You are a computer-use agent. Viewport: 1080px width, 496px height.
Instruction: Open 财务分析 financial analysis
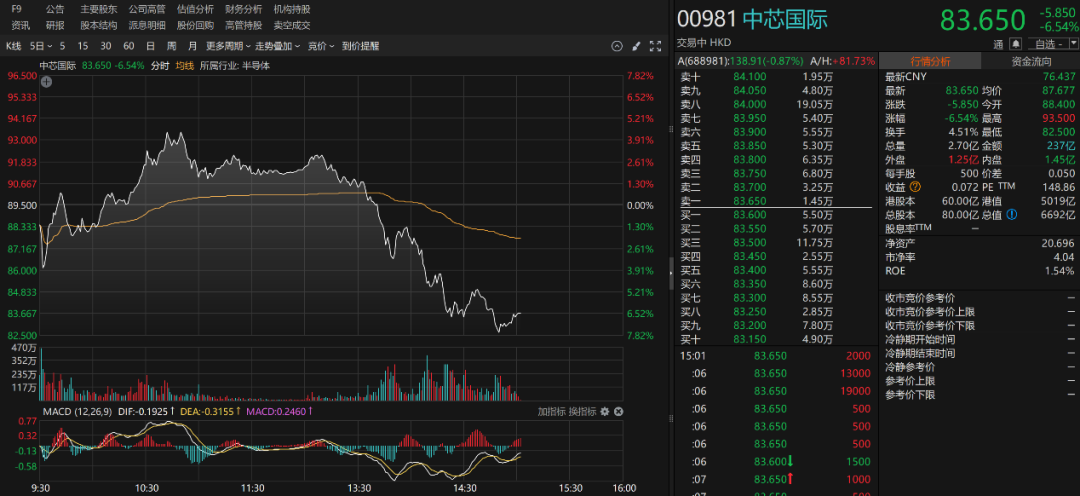pyautogui.click(x=243, y=9)
